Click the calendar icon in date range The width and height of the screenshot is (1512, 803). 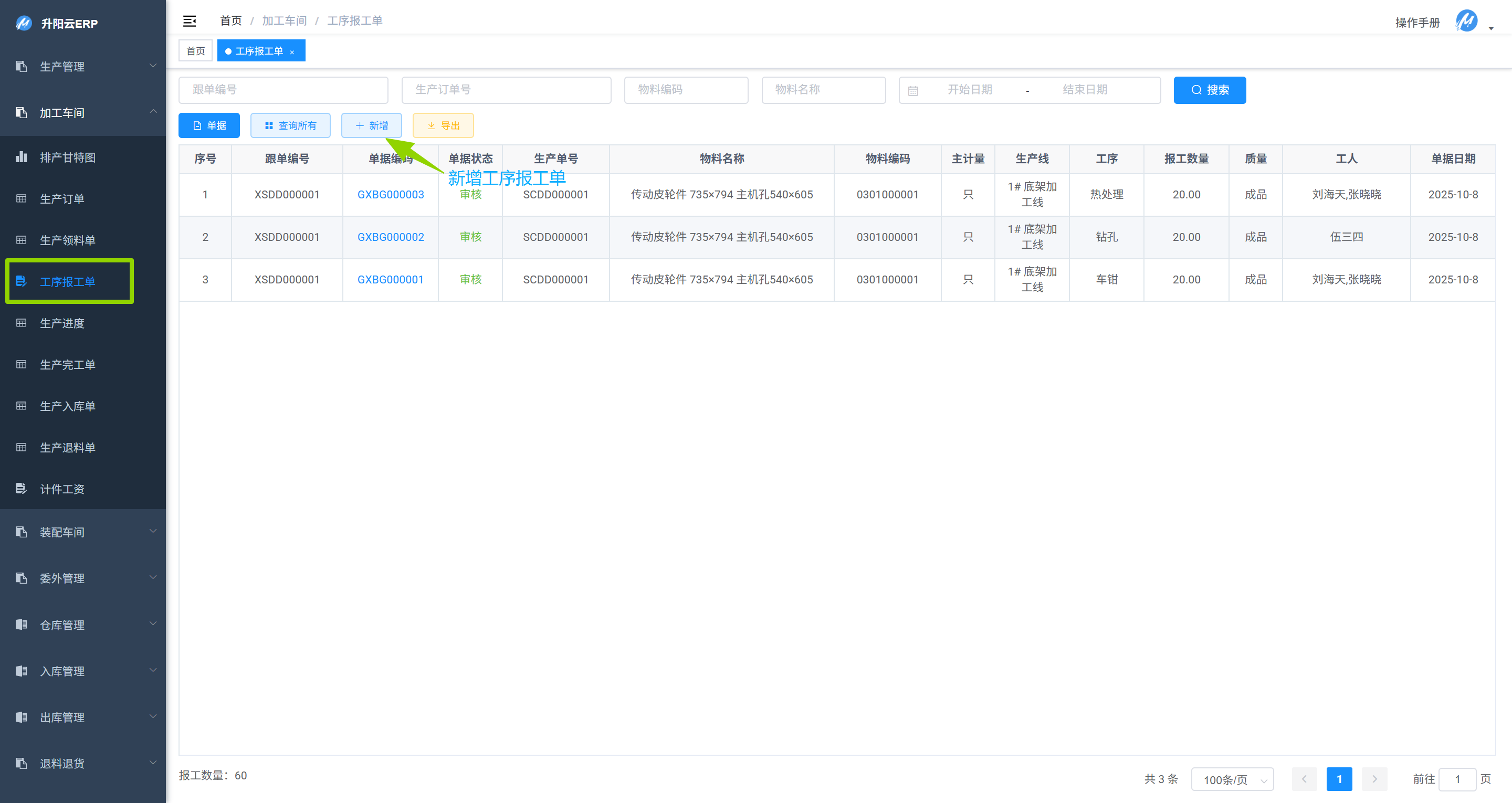click(913, 90)
